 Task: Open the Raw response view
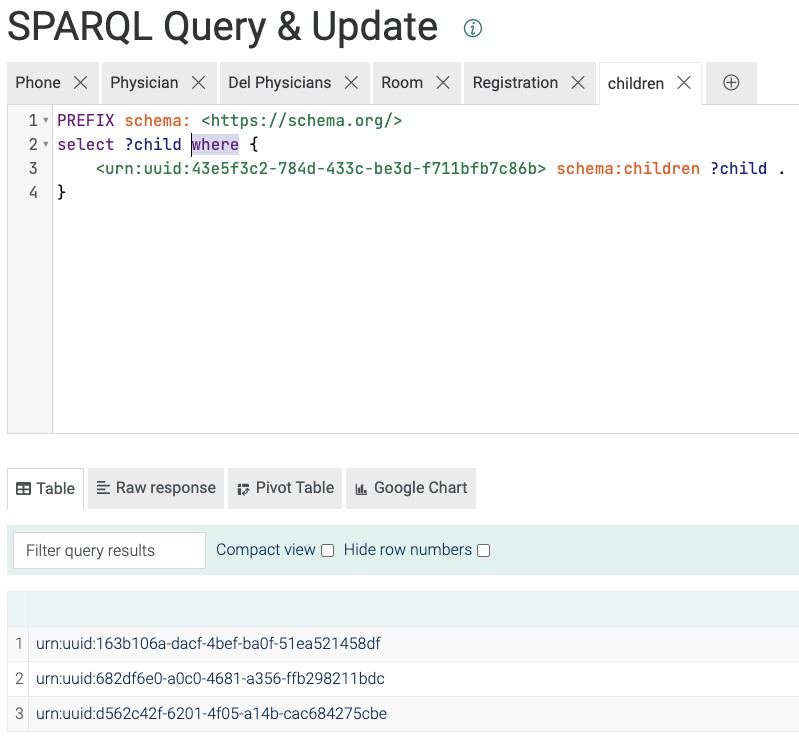(156, 488)
